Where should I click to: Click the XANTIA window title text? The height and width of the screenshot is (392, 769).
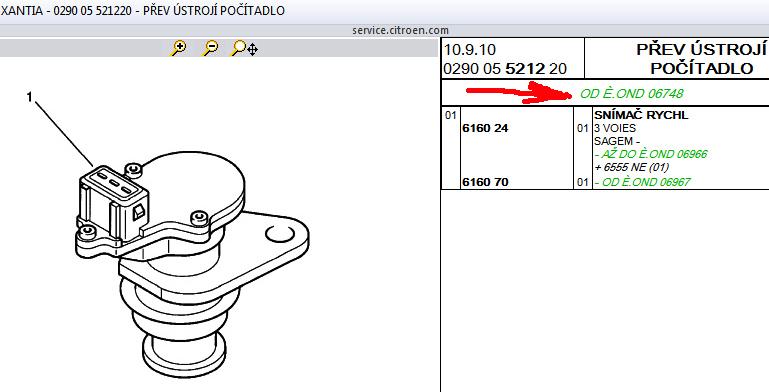(x=142, y=10)
